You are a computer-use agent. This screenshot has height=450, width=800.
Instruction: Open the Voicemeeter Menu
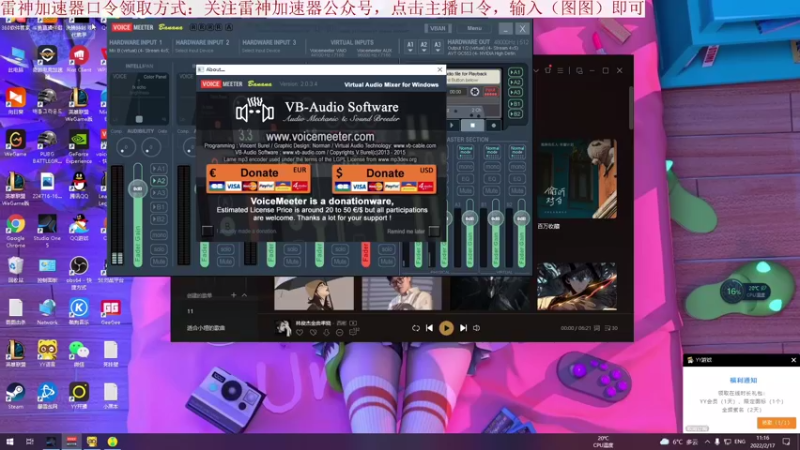click(474, 28)
